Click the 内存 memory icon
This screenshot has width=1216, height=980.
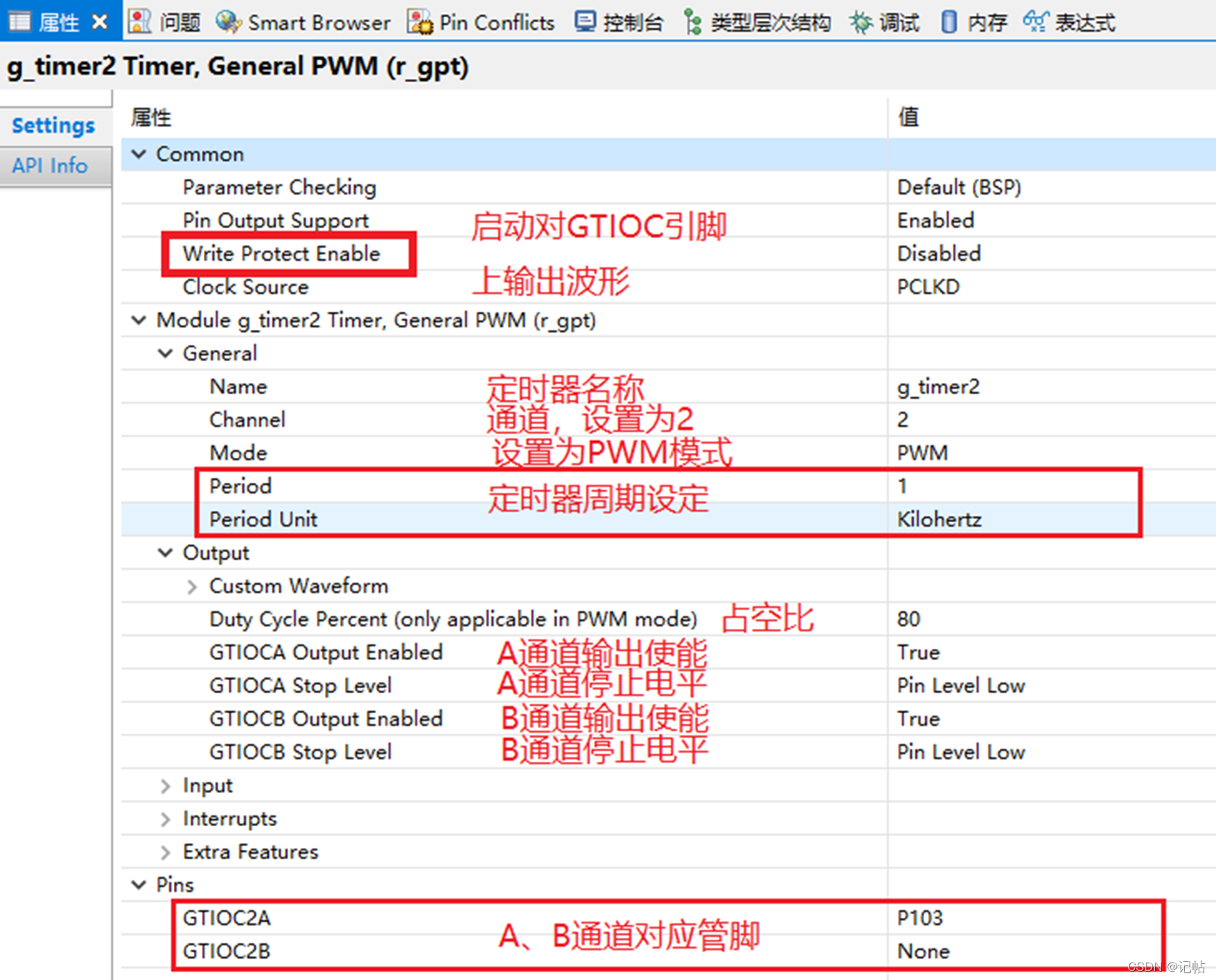[949, 22]
